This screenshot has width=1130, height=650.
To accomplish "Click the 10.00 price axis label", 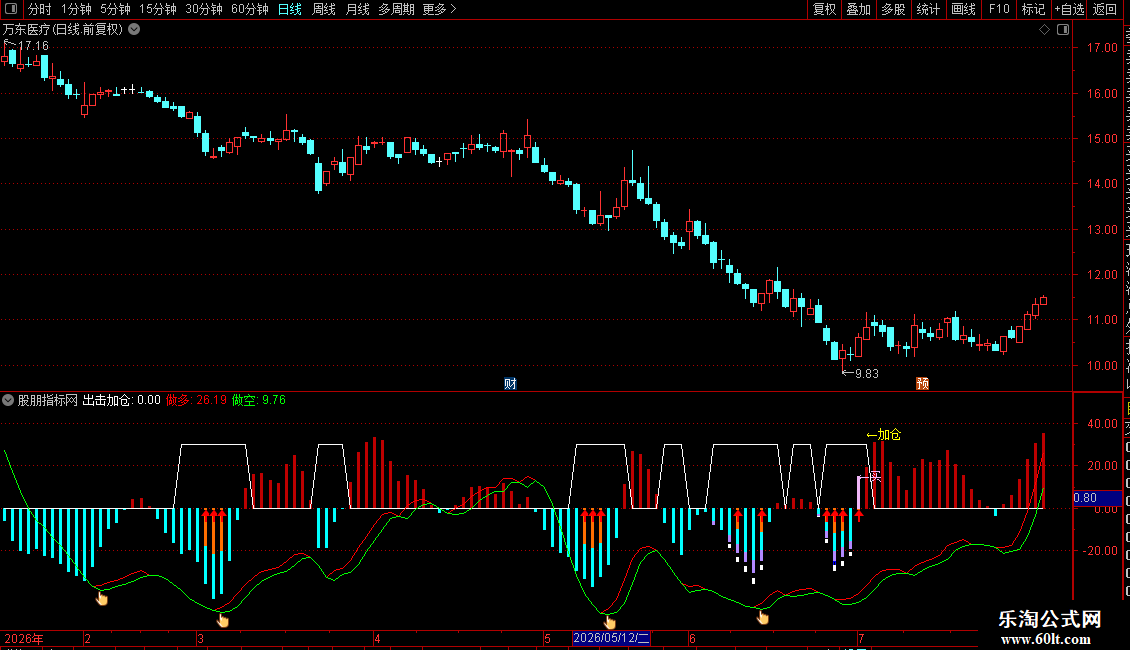I will coord(1102,365).
